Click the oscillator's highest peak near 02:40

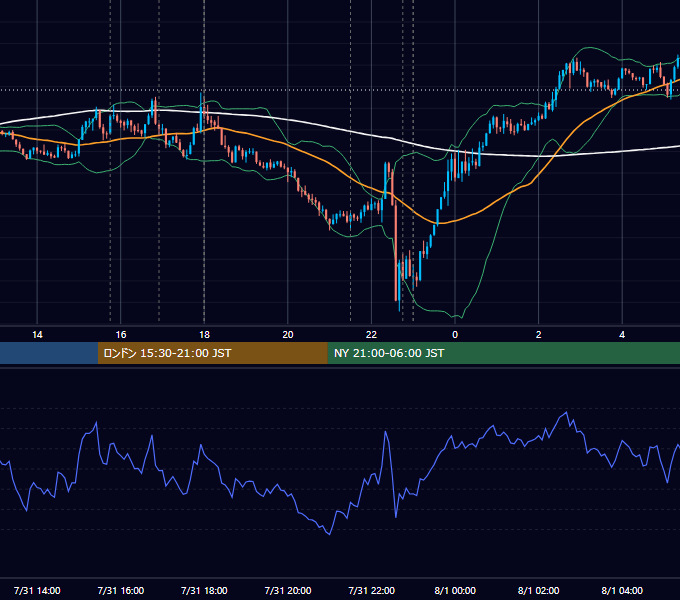566,412
